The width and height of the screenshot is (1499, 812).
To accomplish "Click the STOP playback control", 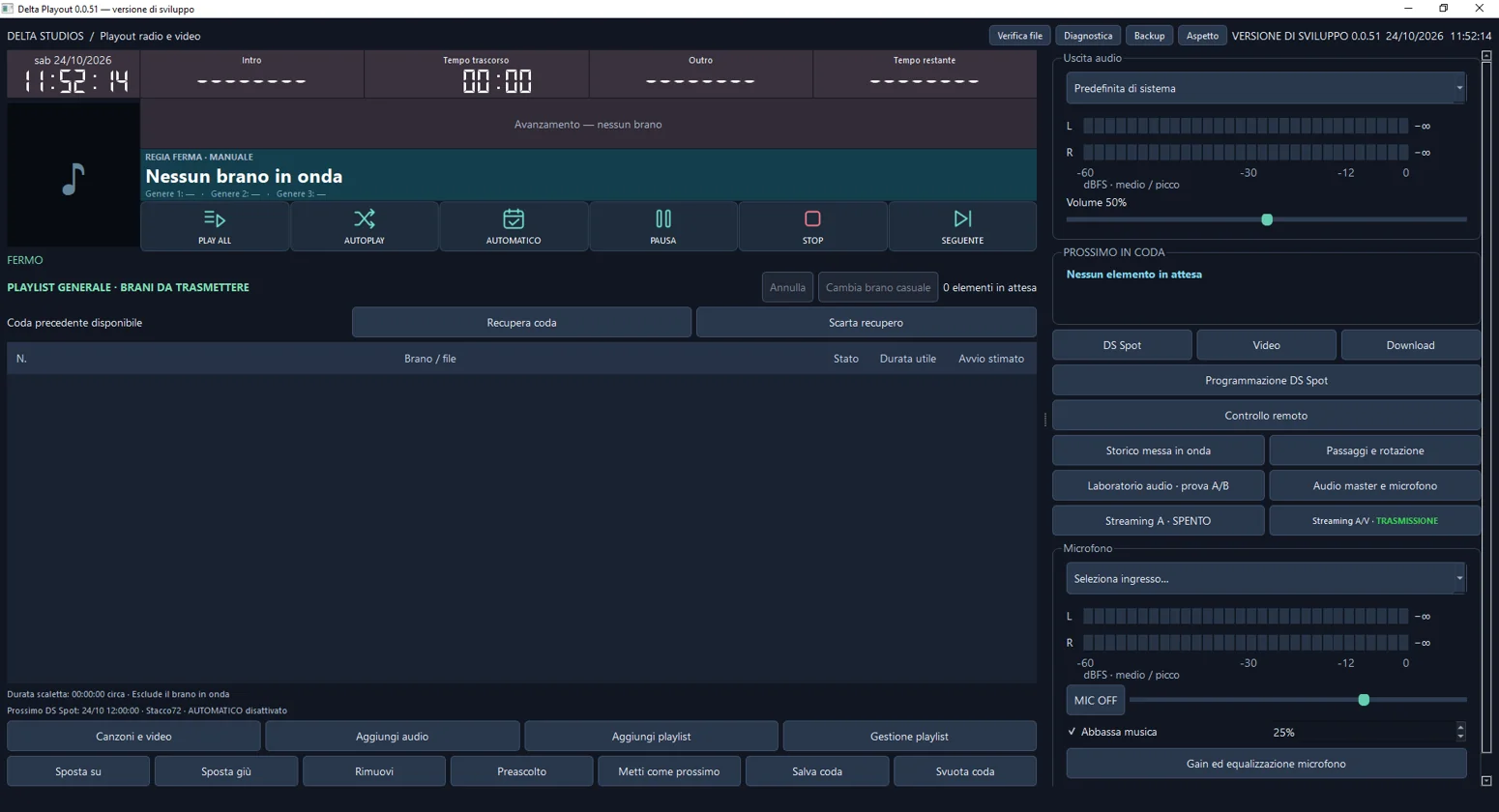I will click(812, 226).
